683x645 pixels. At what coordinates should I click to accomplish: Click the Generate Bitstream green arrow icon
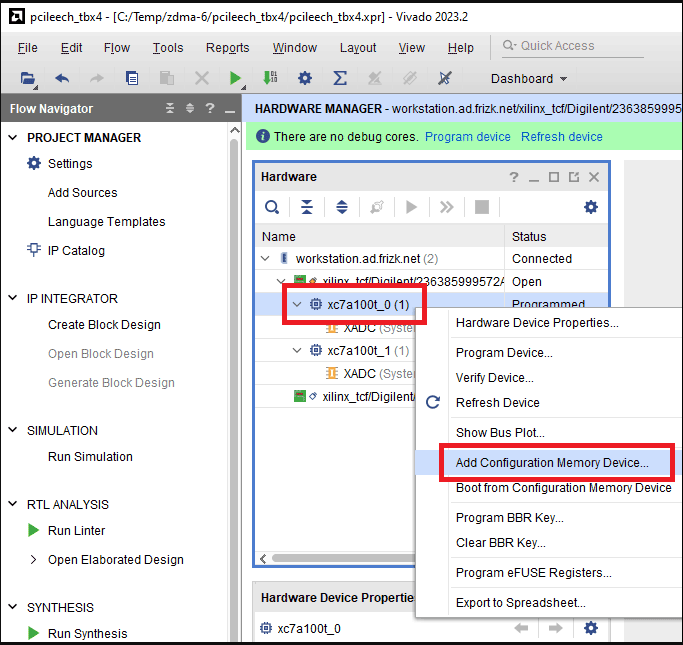pos(270,78)
